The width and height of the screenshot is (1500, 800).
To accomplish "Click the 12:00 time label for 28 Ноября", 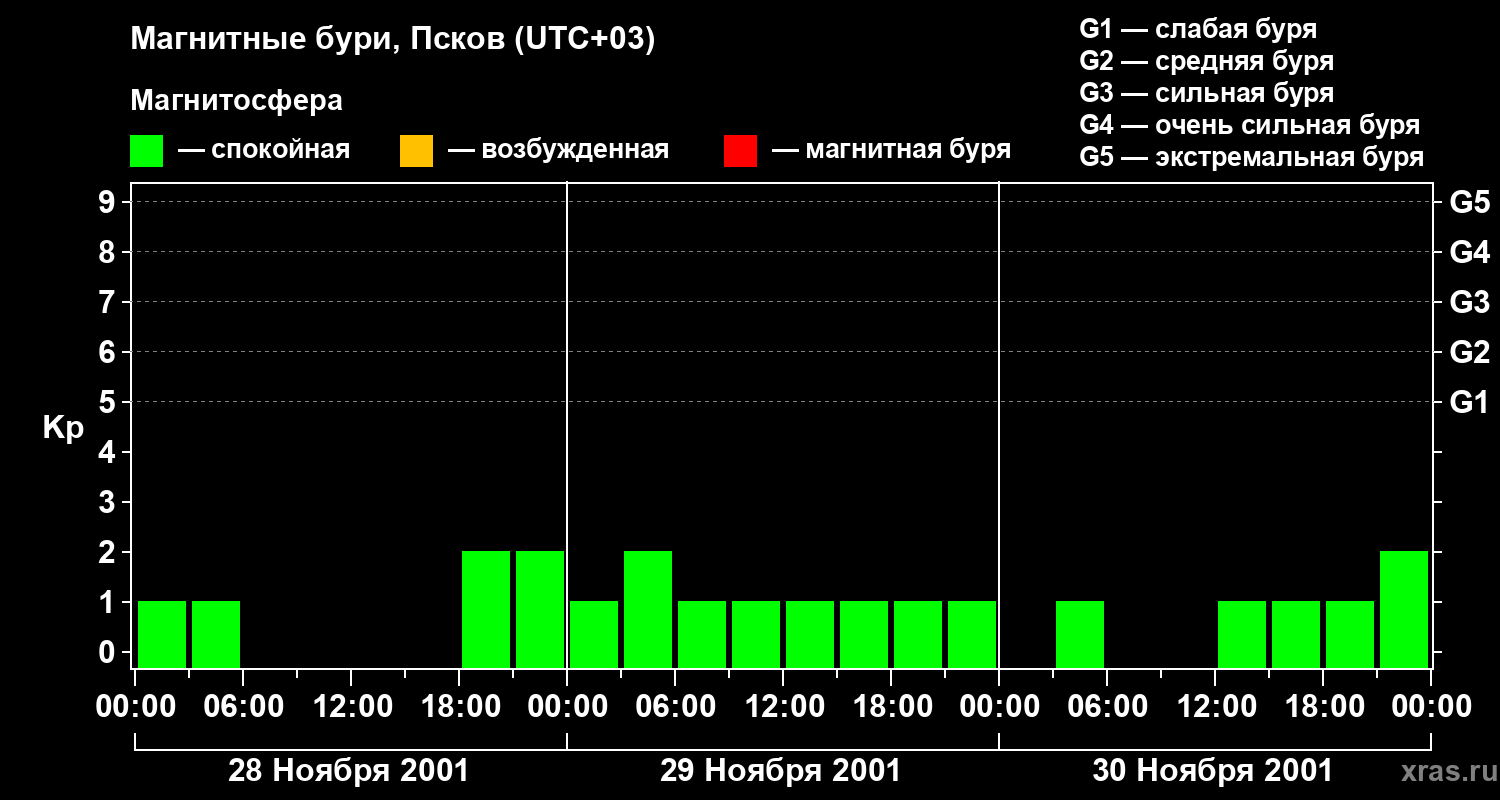I will click(x=351, y=707).
